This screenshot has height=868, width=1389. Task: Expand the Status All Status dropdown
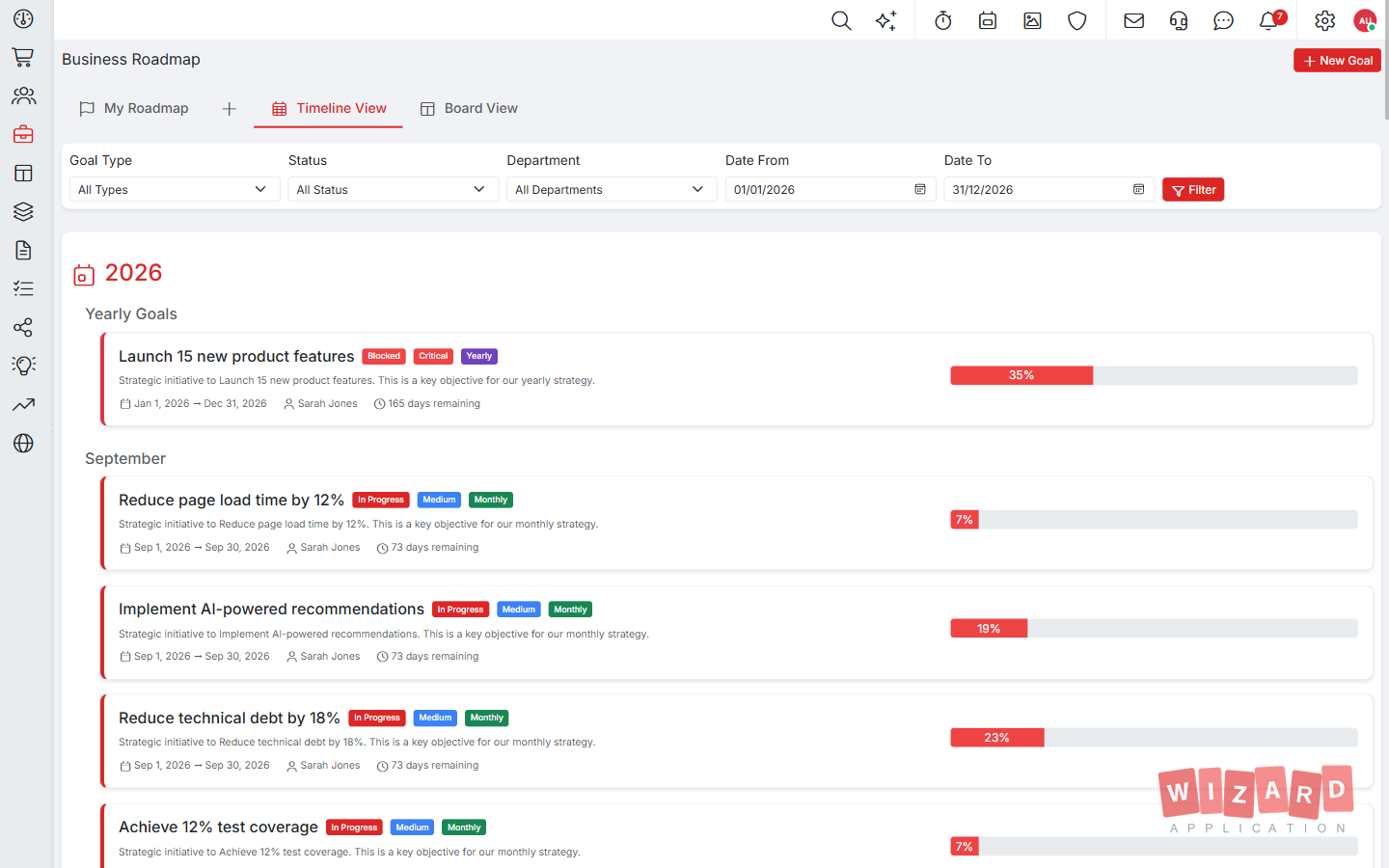click(393, 189)
